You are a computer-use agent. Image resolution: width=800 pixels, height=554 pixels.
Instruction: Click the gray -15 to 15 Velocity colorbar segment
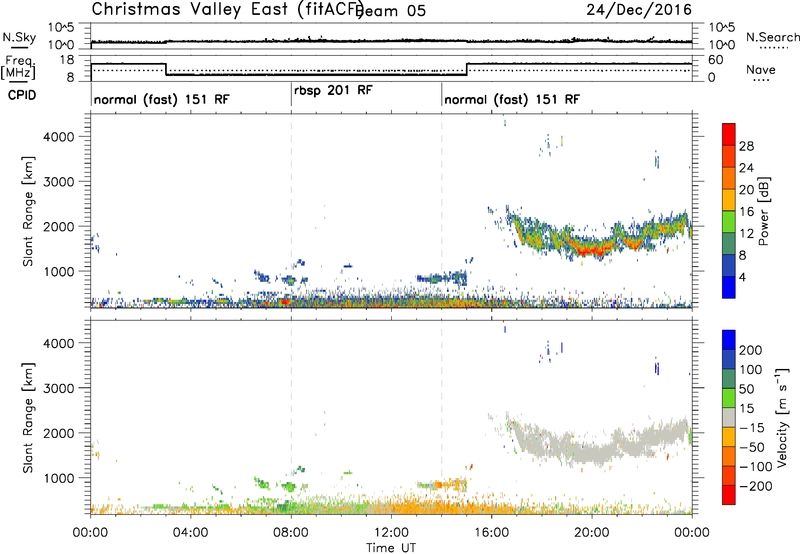click(729, 418)
